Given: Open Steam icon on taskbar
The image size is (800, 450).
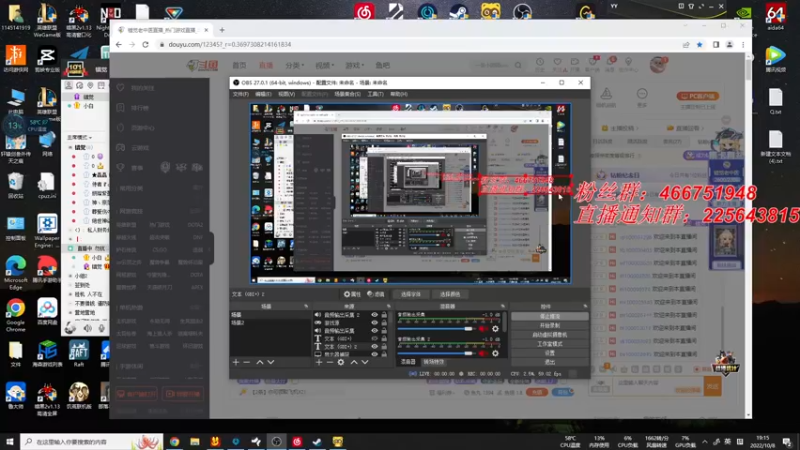Looking at the screenshot, I should click(317, 441).
